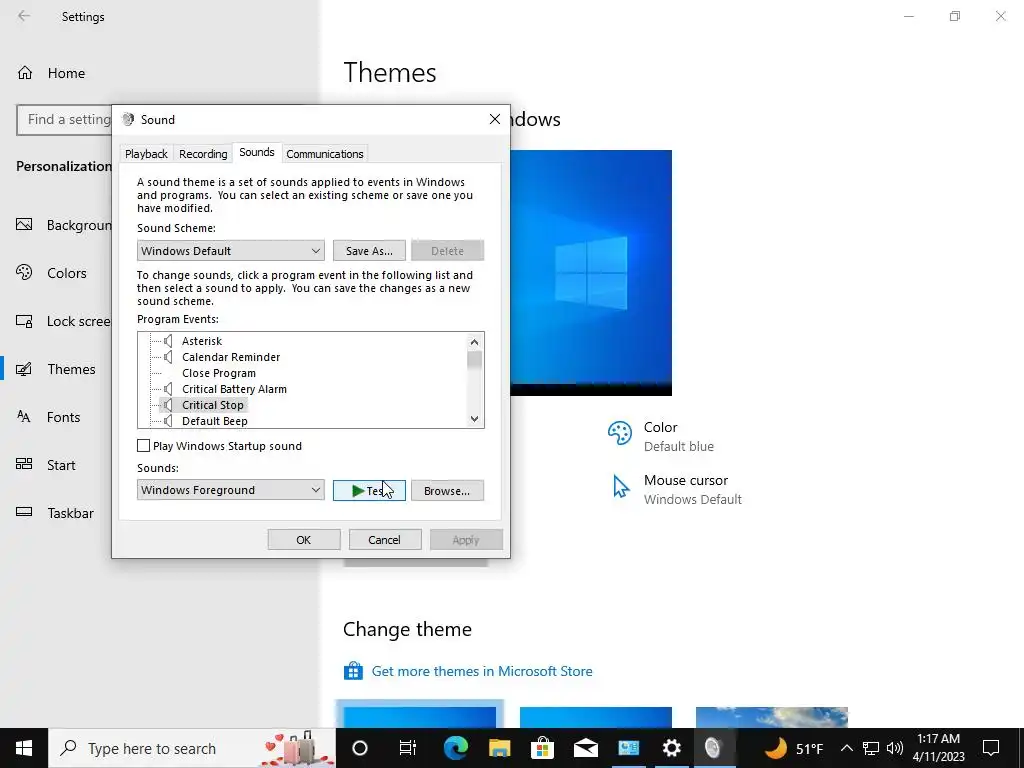Open the Sounds dropdown showing Windows Foreground
Image resolution: width=1024 pixels, height=768 pixels.
(231, 490)
